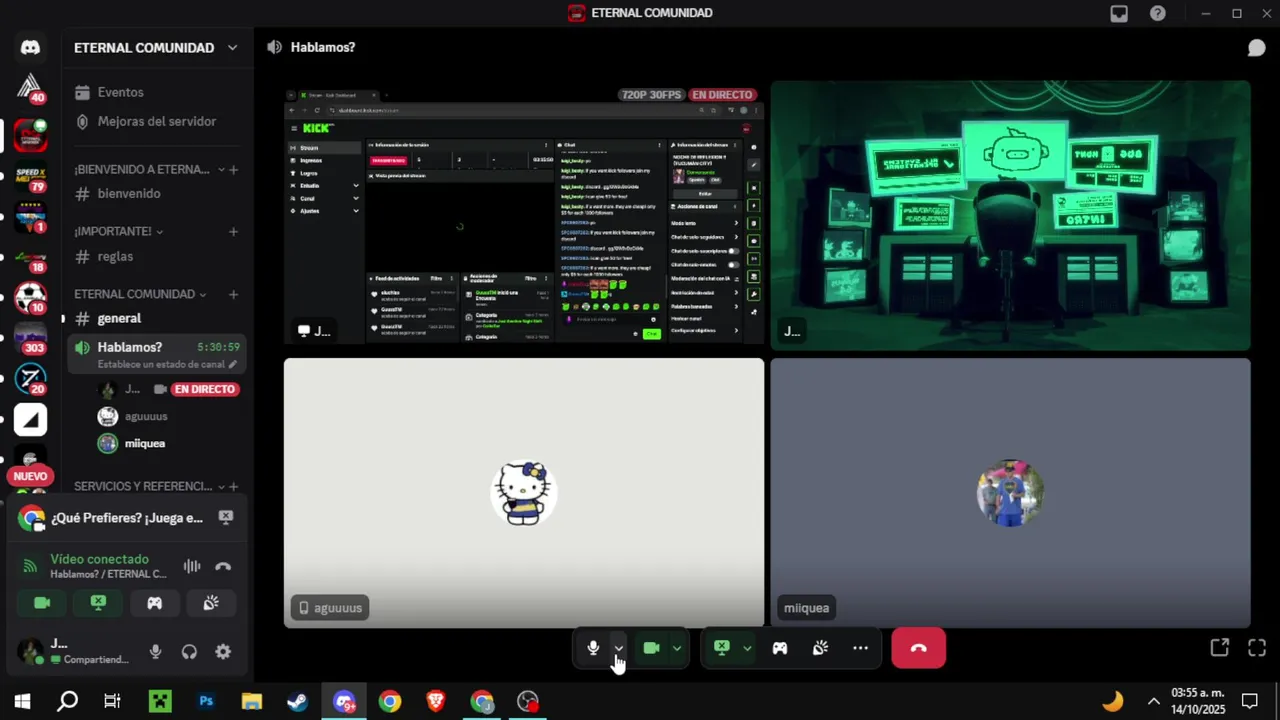Focus the Kick dashboard stream tile
1280x720 pixels.
click(524, 215)
